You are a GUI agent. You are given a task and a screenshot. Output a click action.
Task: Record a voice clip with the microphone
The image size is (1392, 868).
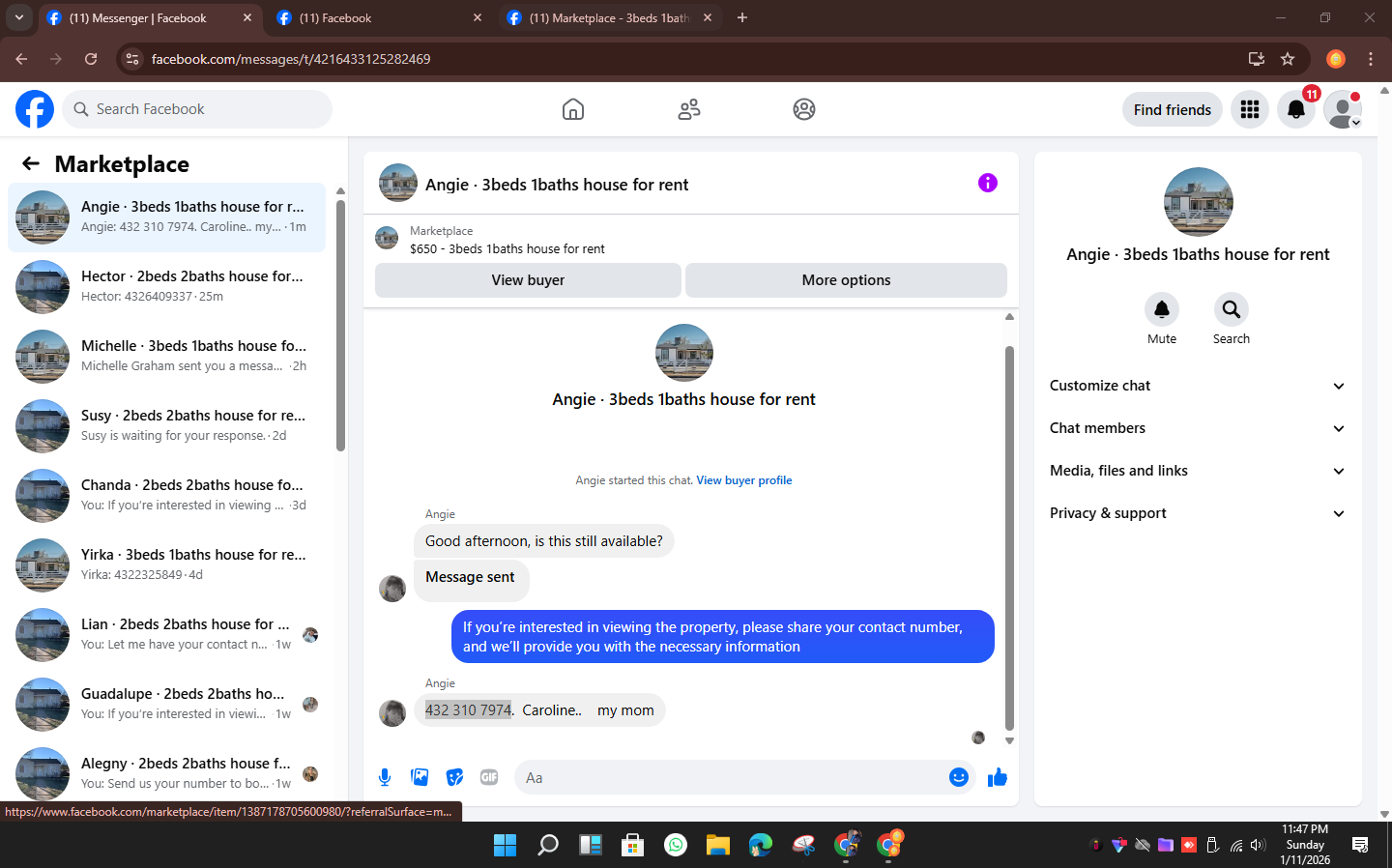[x=385, y=777]
